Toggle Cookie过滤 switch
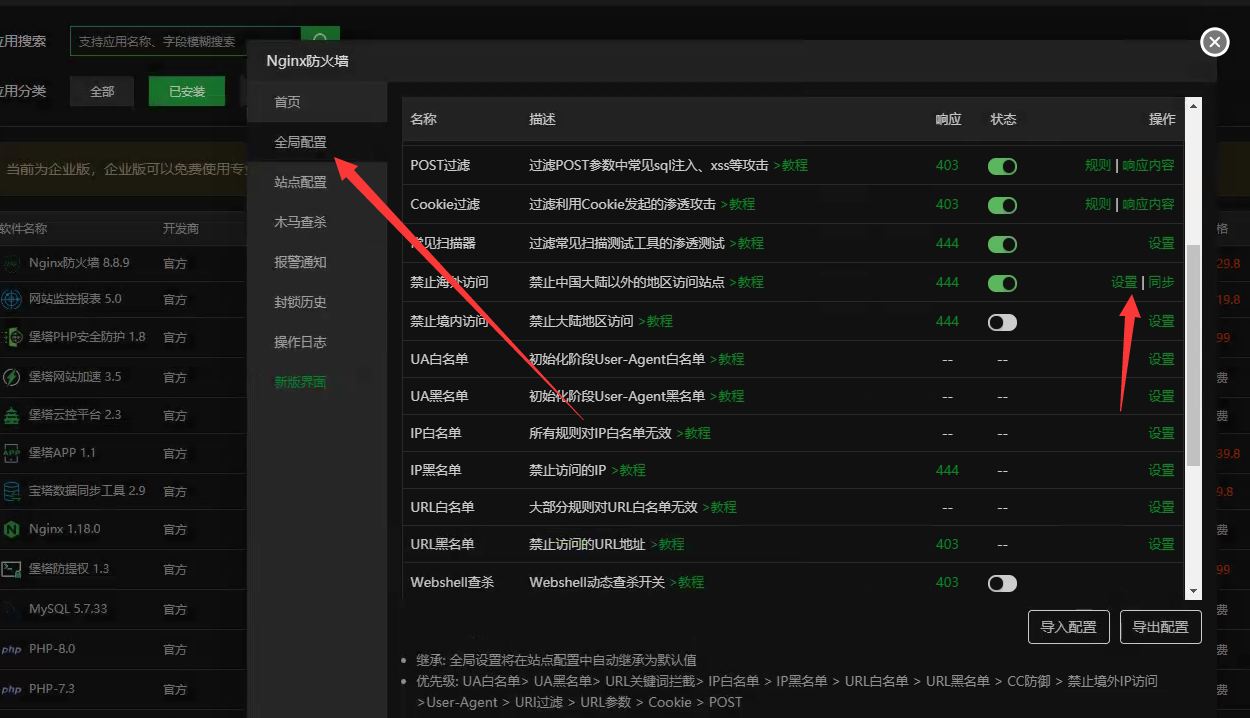1250x718 pixels. click(1002, 205)
